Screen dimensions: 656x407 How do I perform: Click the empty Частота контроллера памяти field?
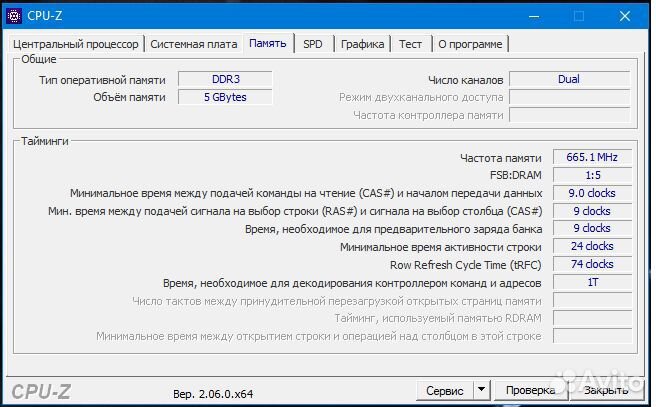click(569, 115)
